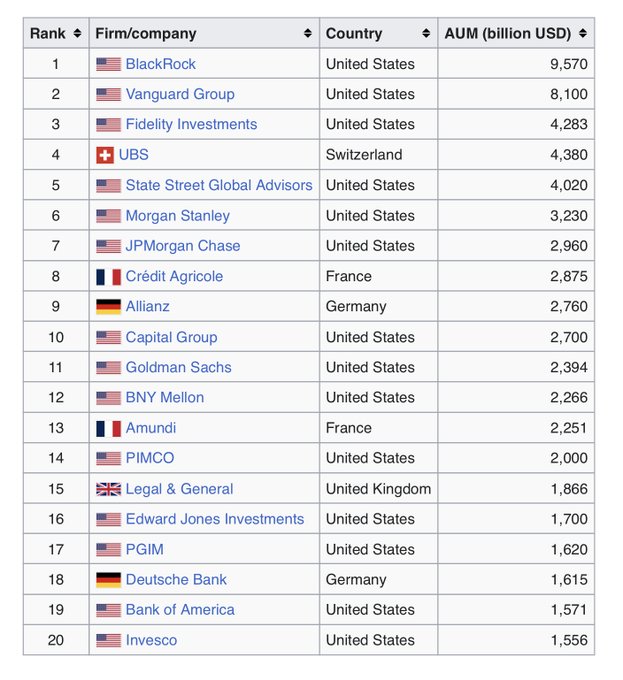Sort by Country column arrows
Screen dimensions: 623x680
(426, 33)
